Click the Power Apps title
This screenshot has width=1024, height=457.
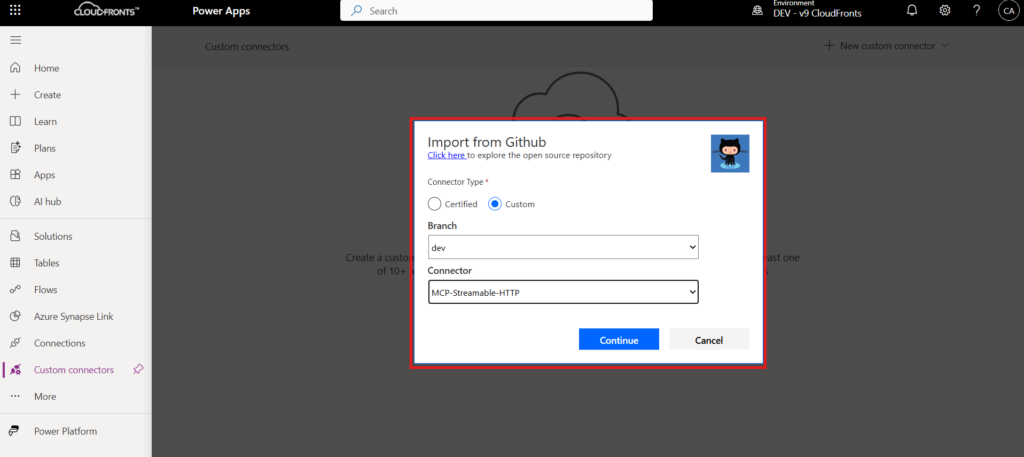(221, 10)
